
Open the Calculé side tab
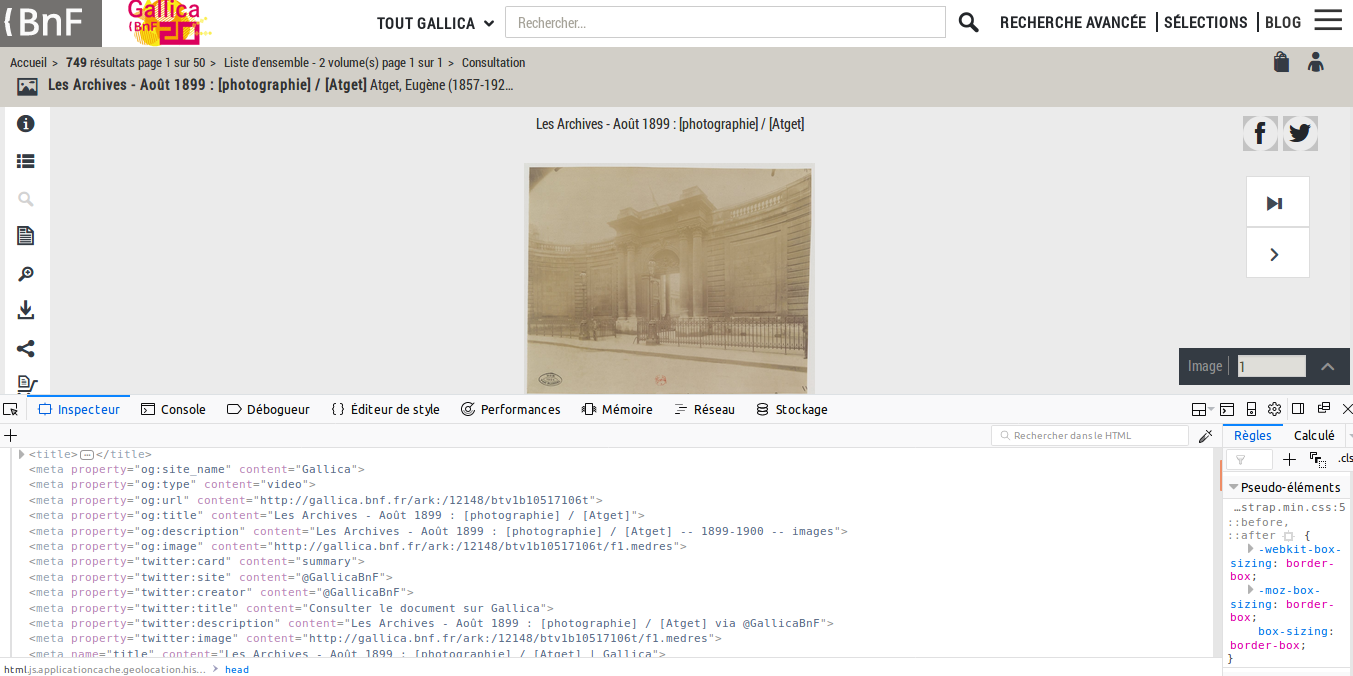pyautogui.click(x=1314, y=435)
